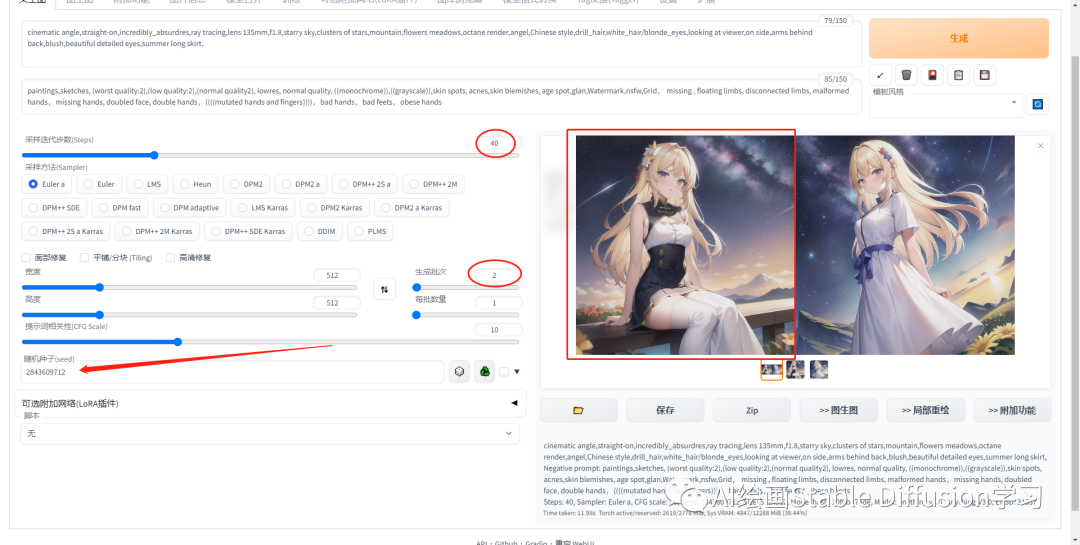Click the 采样迭代步数 (Steps) slider

tap(271, 155)
